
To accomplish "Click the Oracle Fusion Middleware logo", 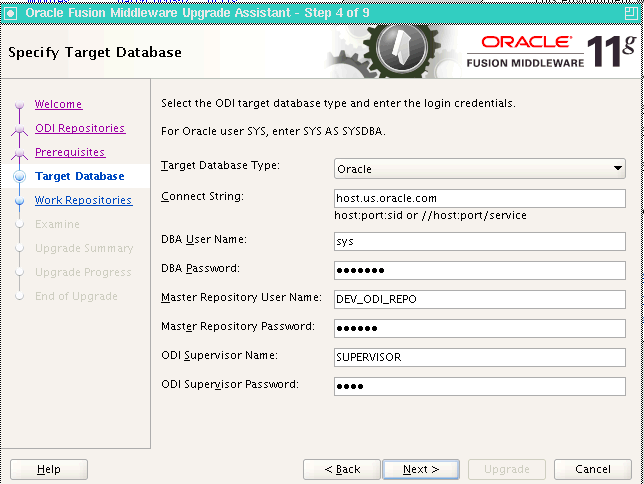I will [550, 51].
